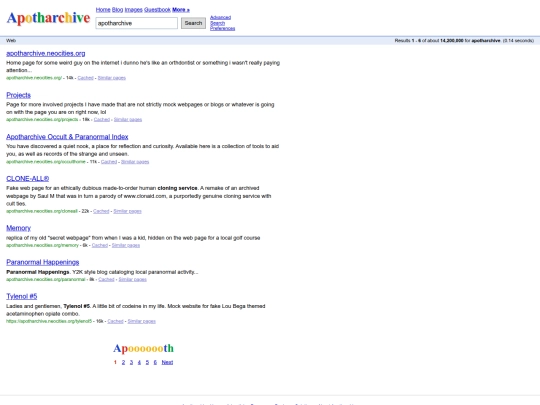Open the Preferences link
Image resolution: width=540 pixels, height=405 pixels.
222,29
